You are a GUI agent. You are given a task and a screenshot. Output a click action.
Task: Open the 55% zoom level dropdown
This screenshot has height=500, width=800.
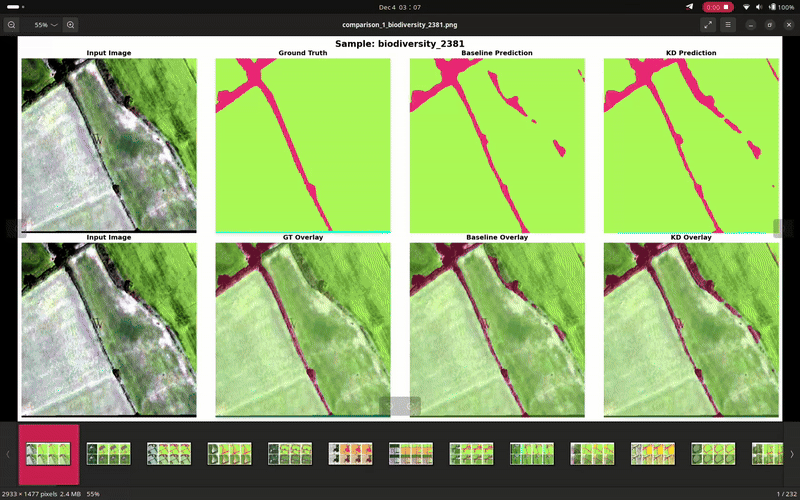pyautogui.click(x=45, y=24)
